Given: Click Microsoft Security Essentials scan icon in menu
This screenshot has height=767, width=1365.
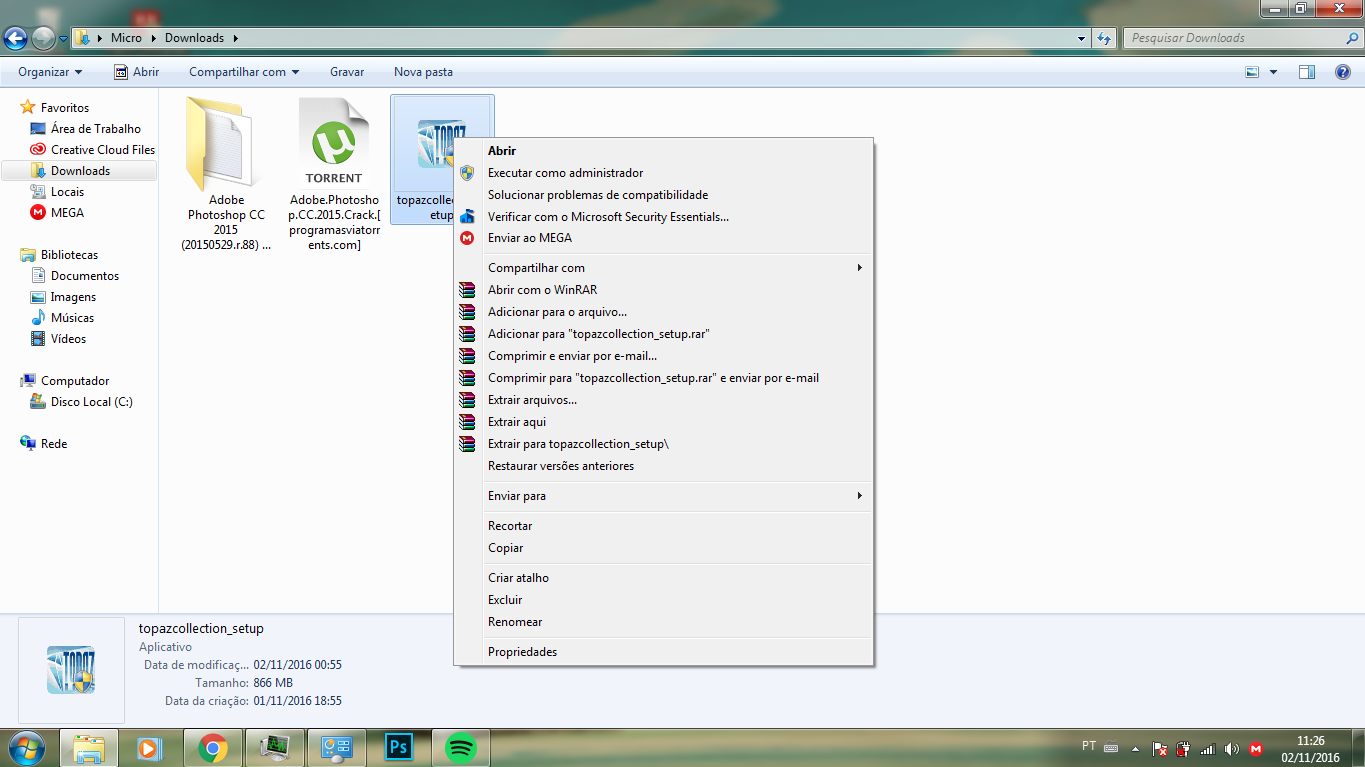Looking at the screenshot, I should click(467, 216).
